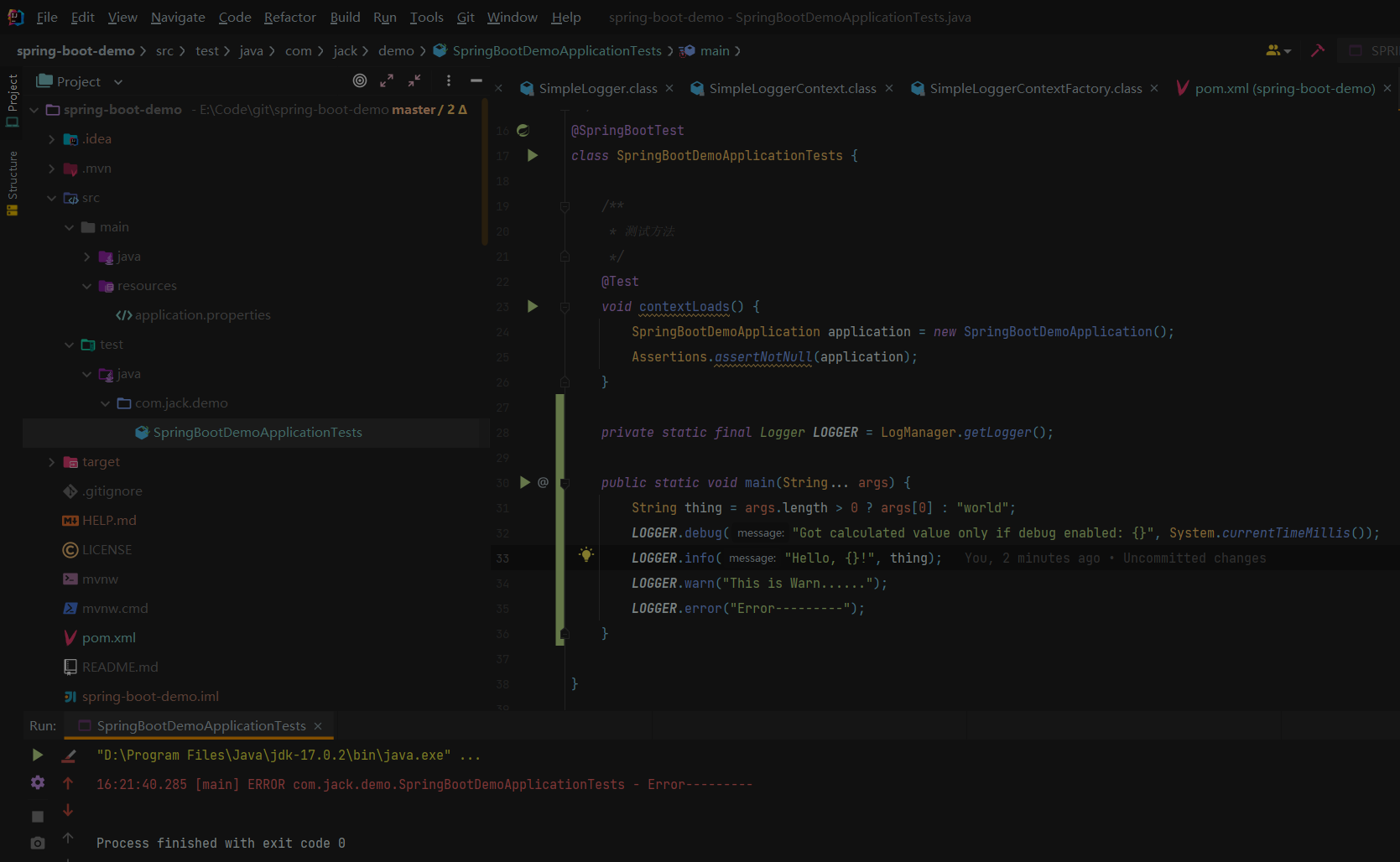Hide the Project tool window

476,80
